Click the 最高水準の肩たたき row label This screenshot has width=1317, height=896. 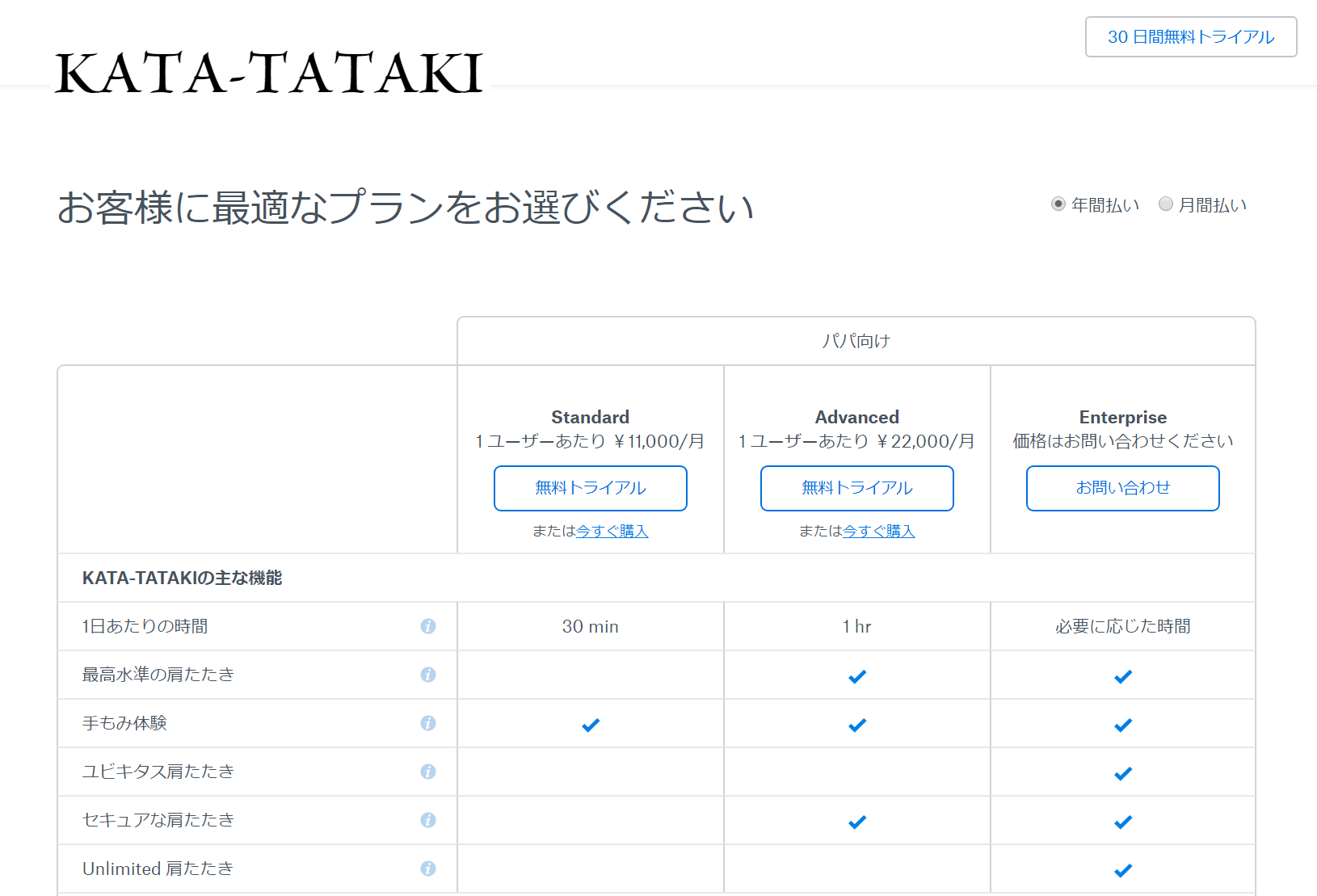coord(158,675)
